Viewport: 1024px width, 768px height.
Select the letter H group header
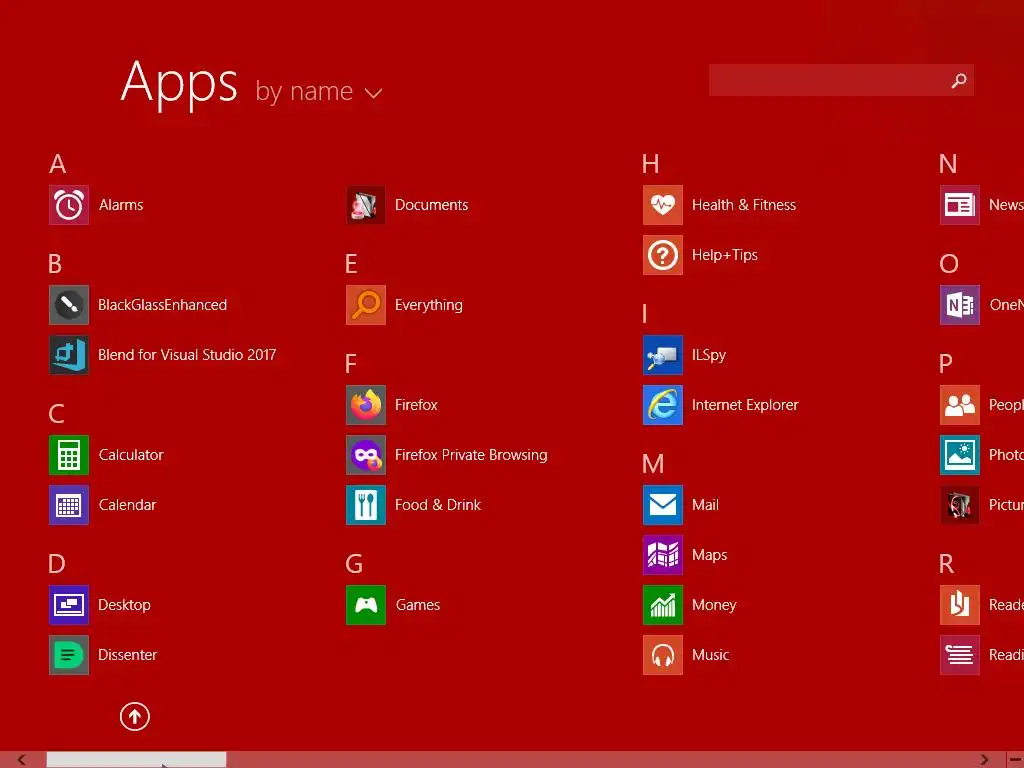click(x=650, y=164)
